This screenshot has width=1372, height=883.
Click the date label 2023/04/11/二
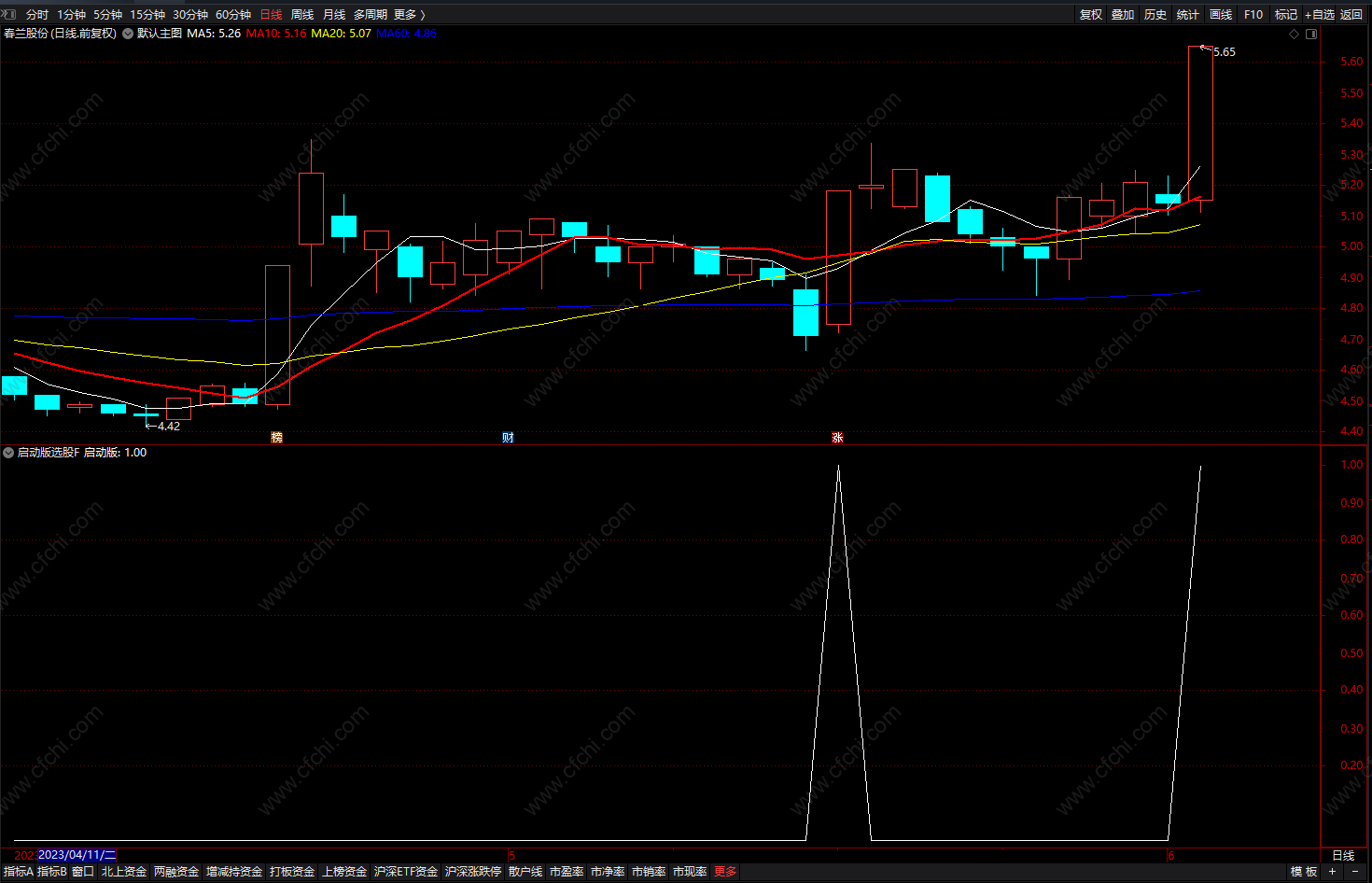click(x=77, y=855)
